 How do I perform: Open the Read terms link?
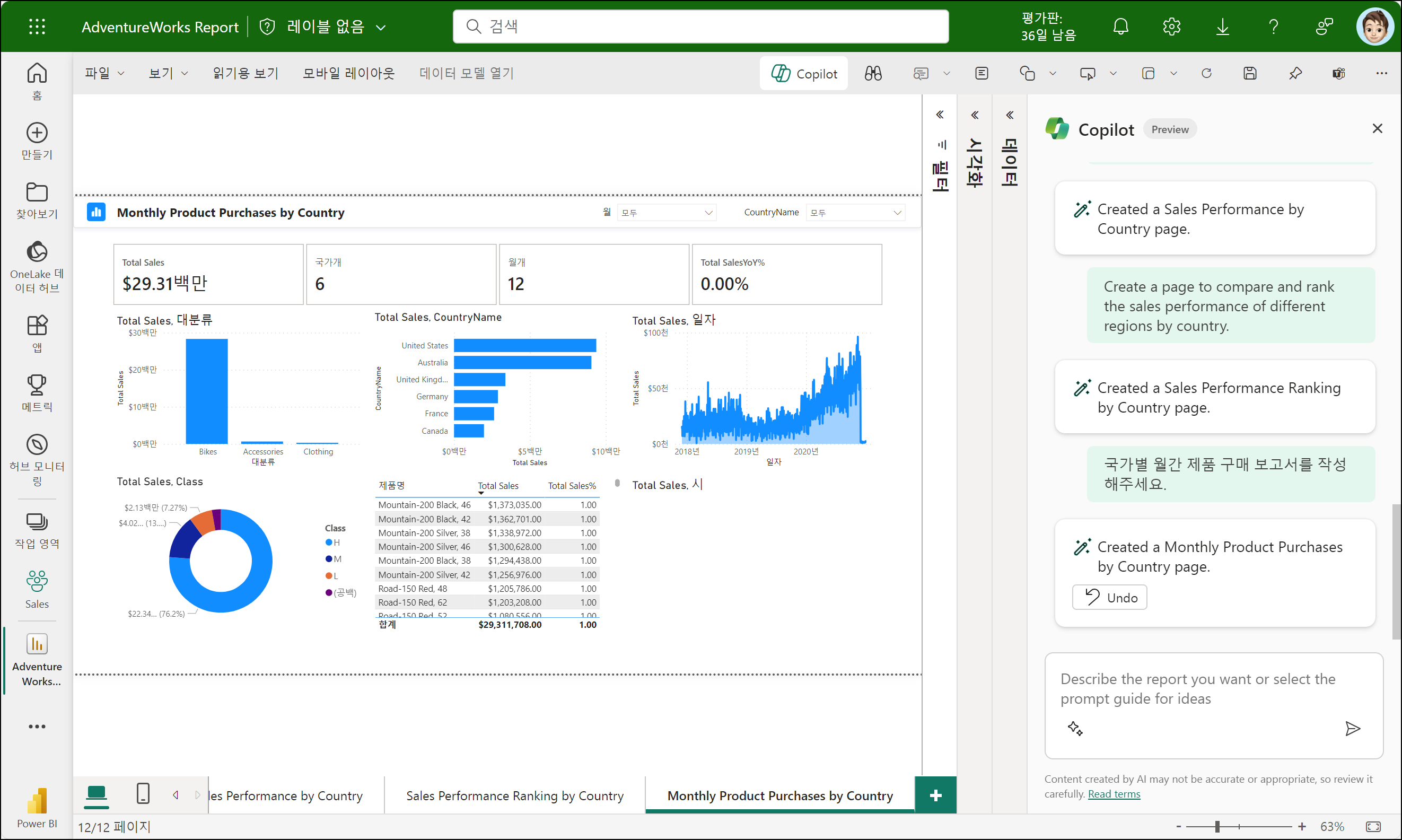[1114, 793]
